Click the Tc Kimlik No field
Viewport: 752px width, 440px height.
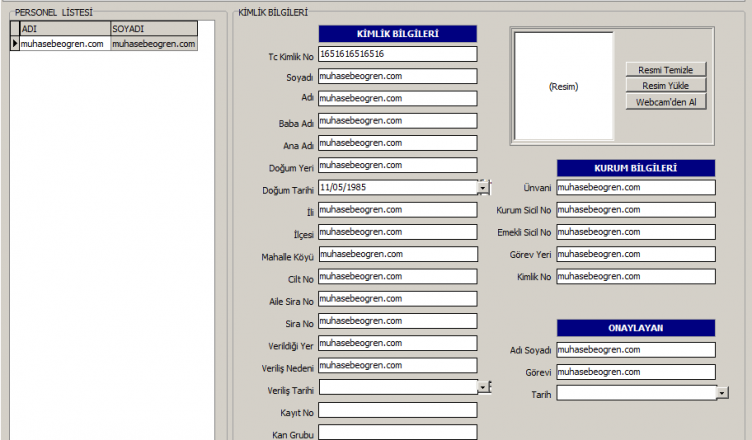click(x=398, y=54)
